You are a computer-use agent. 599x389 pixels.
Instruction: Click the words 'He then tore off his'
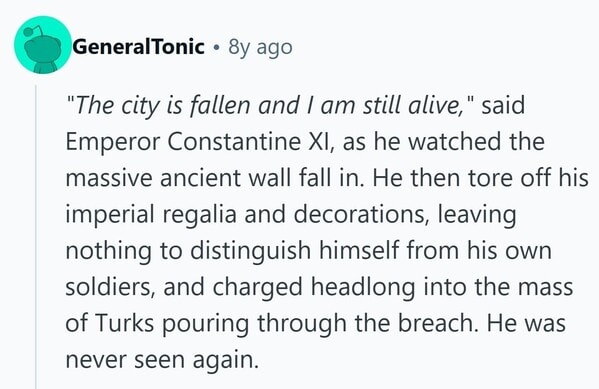(480, 178)
